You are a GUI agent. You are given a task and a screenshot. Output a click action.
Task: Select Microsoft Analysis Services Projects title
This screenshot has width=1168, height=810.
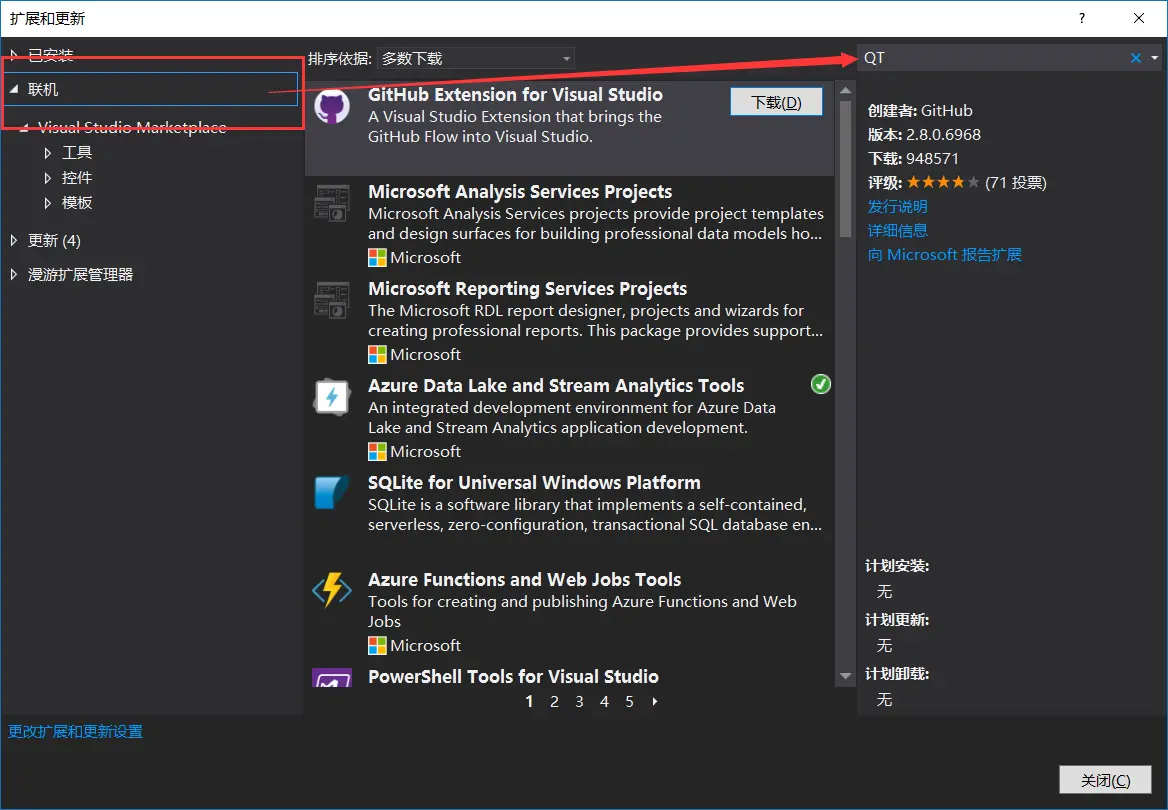(520, 192)
